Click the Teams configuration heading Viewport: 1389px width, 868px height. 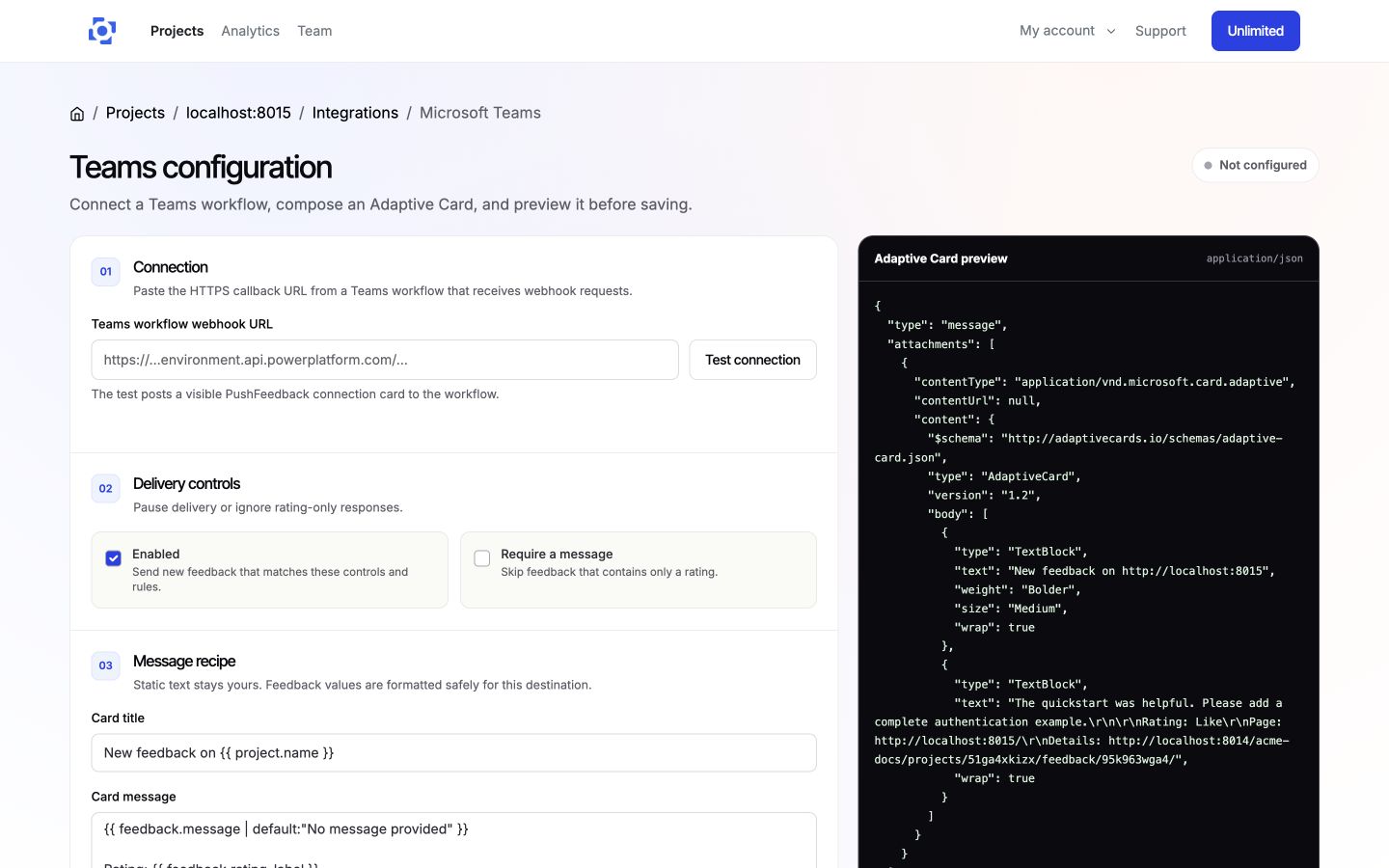(201, 167)
